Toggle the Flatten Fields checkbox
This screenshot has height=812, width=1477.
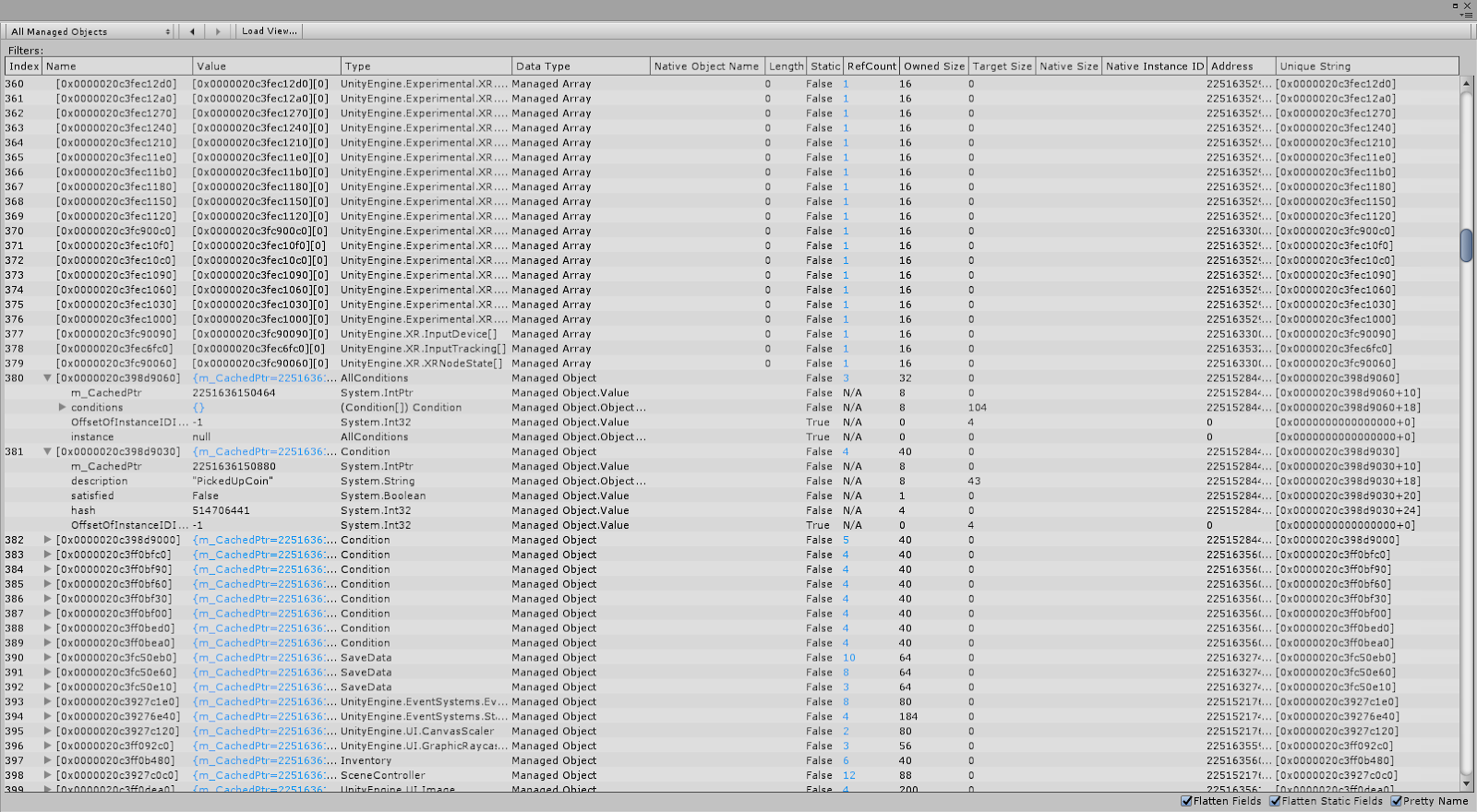tap(1187, 801)
